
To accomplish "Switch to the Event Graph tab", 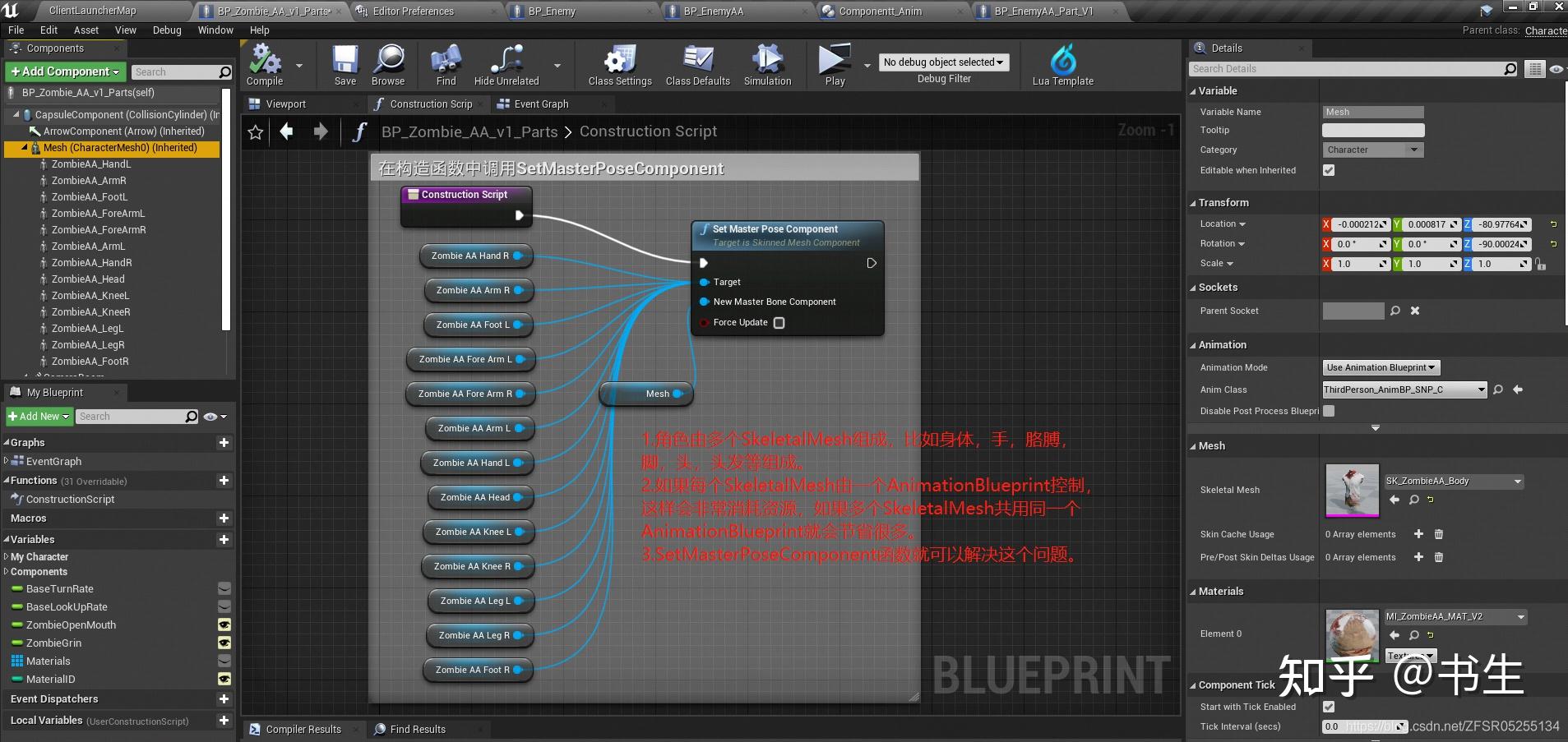I will pyautogui.click(x=540, y=104).
